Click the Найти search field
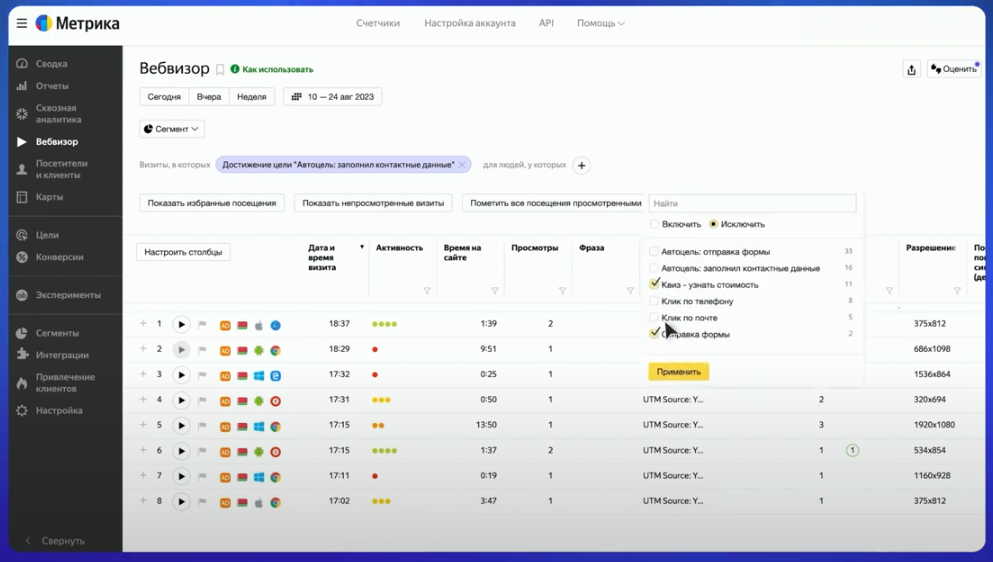Image resolution: width=993 pixels, height=562 pixels. point(752,203)
